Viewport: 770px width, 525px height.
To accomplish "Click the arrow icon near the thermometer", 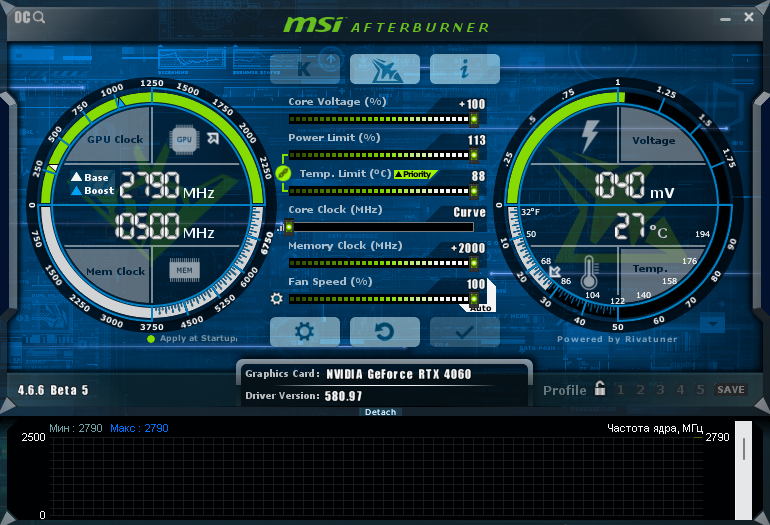I will click(x=555, y=271).
